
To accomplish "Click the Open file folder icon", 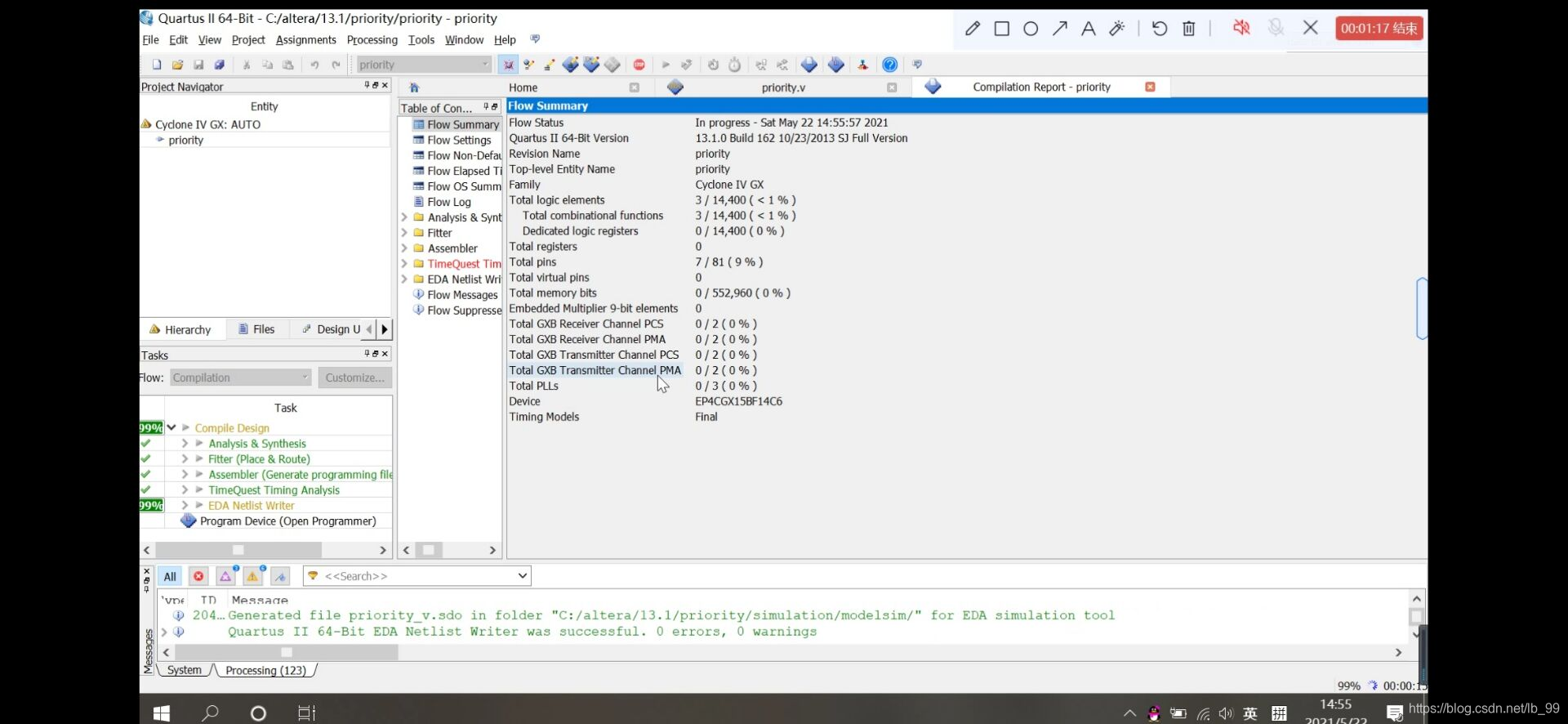I will (x=177, y=65).
